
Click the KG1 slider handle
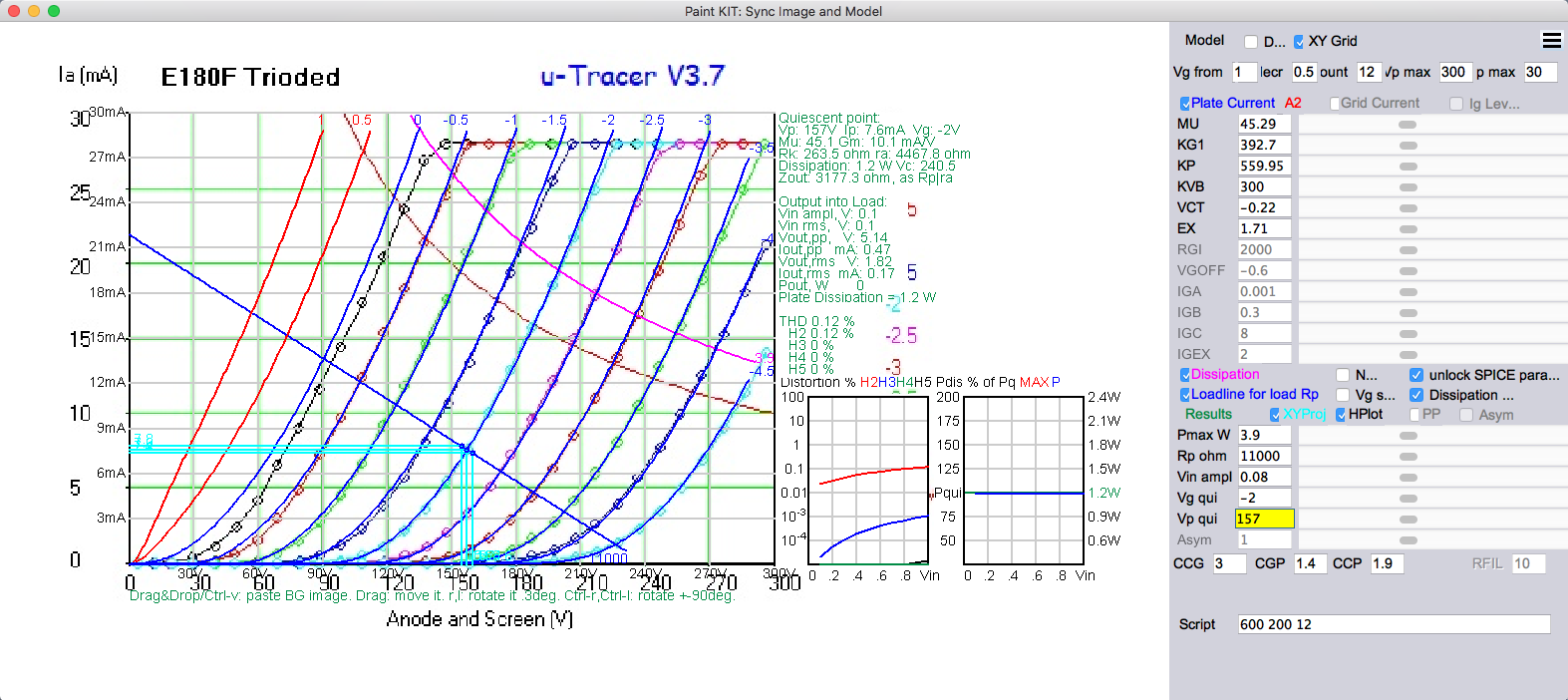coord(1408,146)
